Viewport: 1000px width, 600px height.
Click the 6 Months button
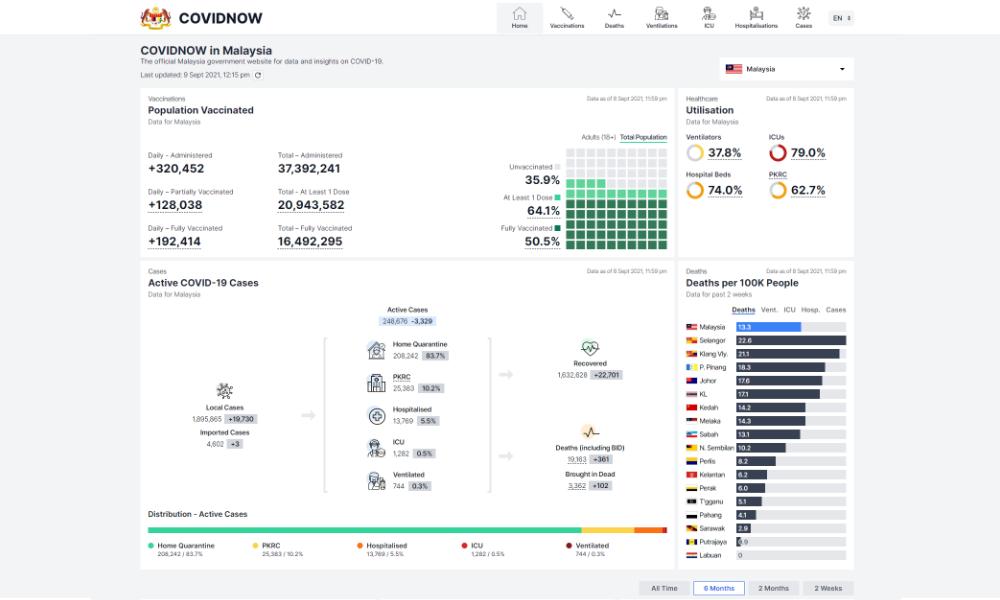(x=718, y=589)
